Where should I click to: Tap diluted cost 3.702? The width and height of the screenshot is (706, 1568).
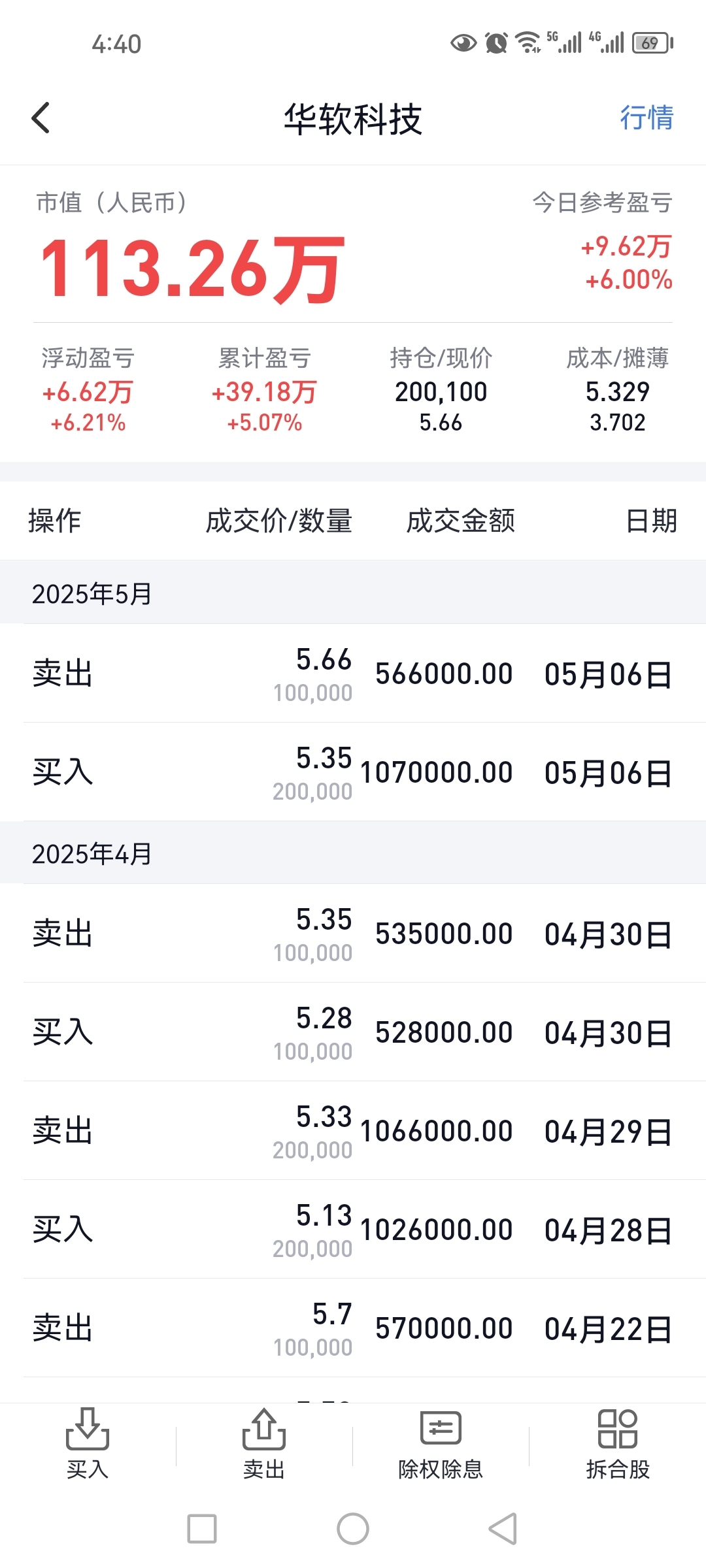coord(618,423)
